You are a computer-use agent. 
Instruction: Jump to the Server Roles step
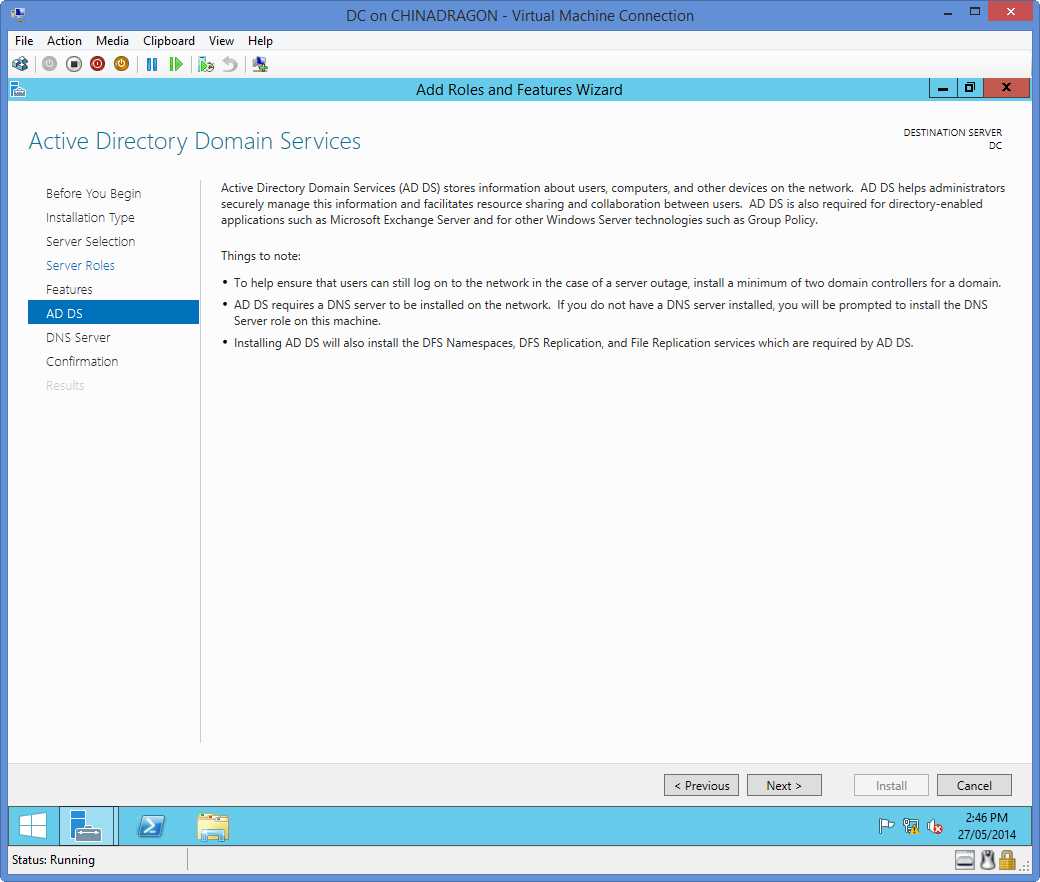coord(80,265)
